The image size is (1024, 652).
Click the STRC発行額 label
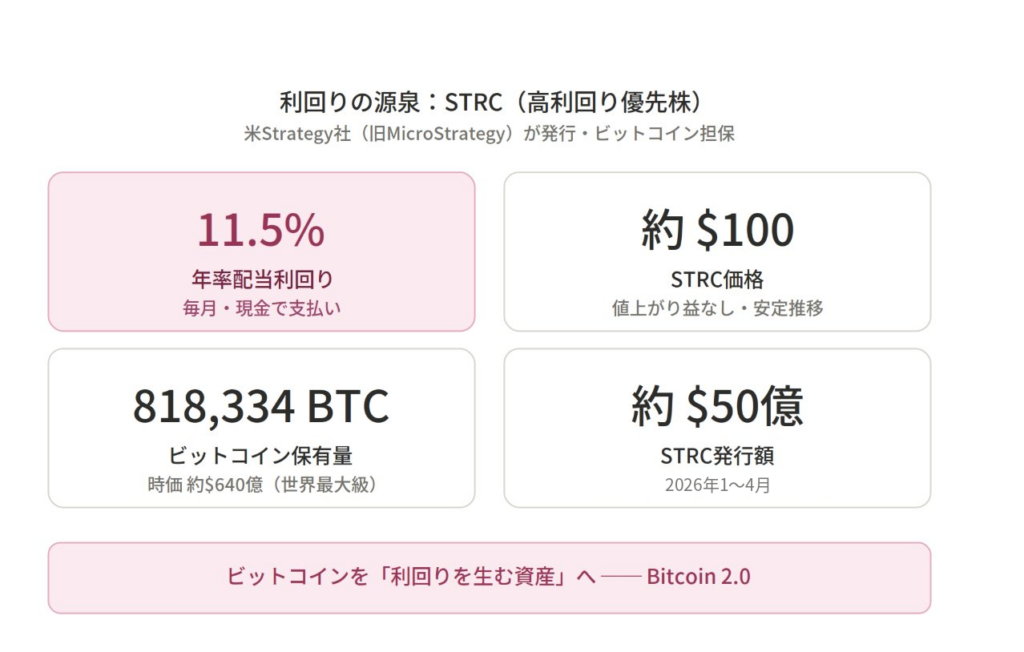[x=717, y=455]
